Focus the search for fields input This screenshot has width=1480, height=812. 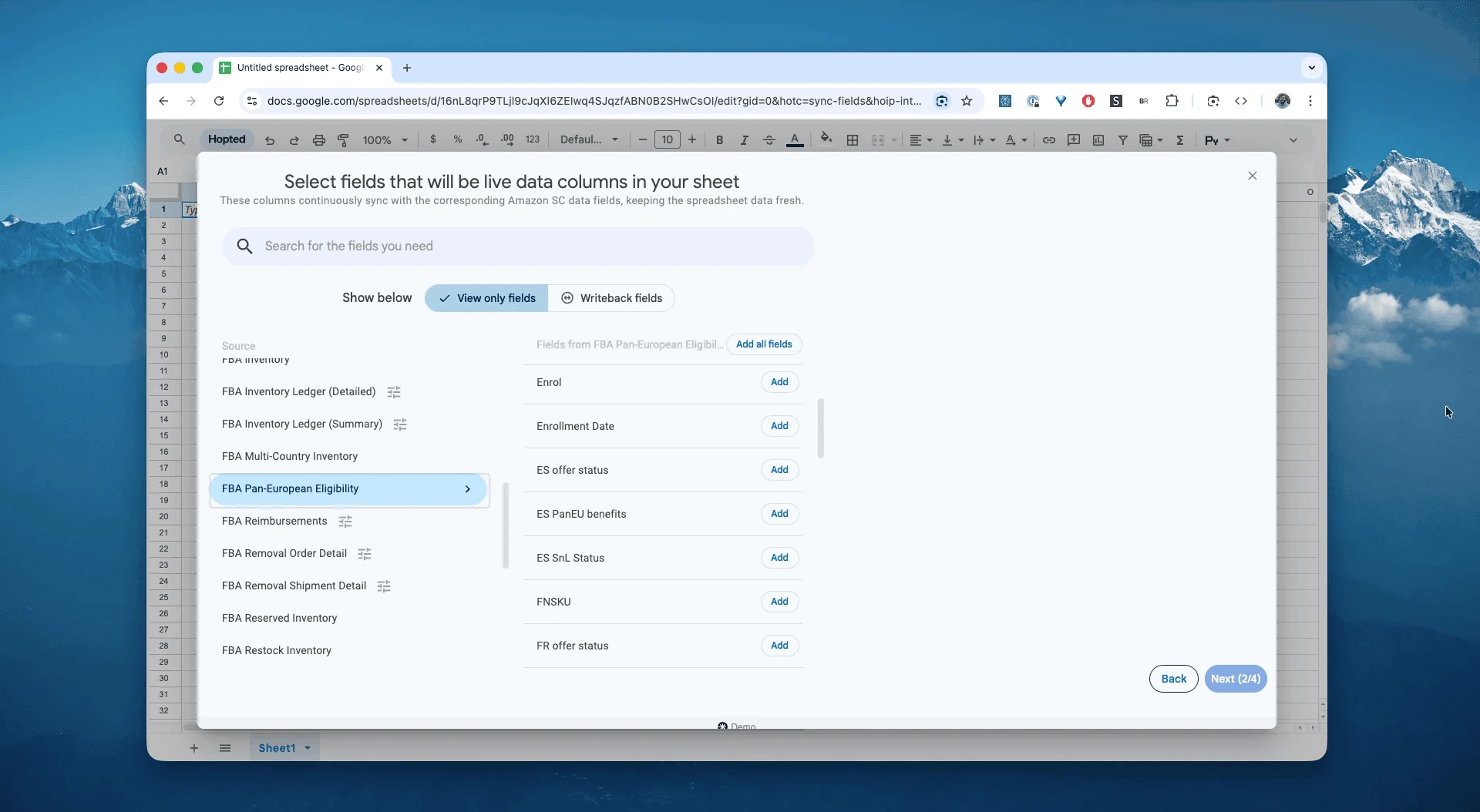click(518, 246)
